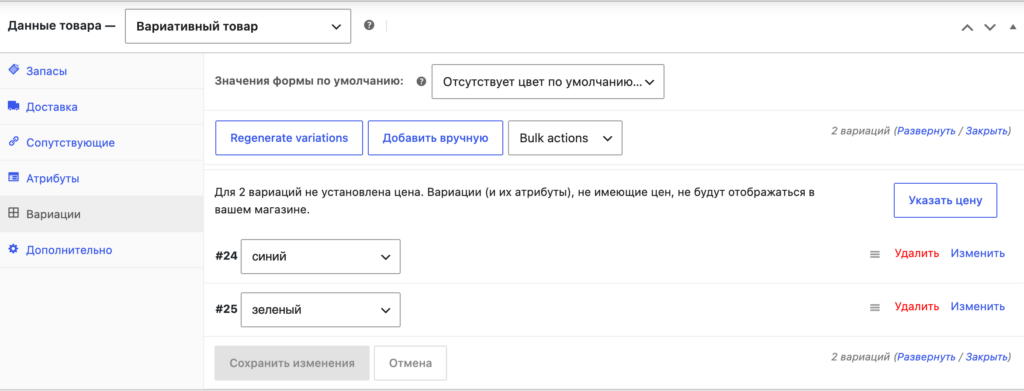The width and height of the screenshot is (1024, 391).
Task: Click the Сопутствующие link icon
Action: pyautogui.click(x=14, y=142)
